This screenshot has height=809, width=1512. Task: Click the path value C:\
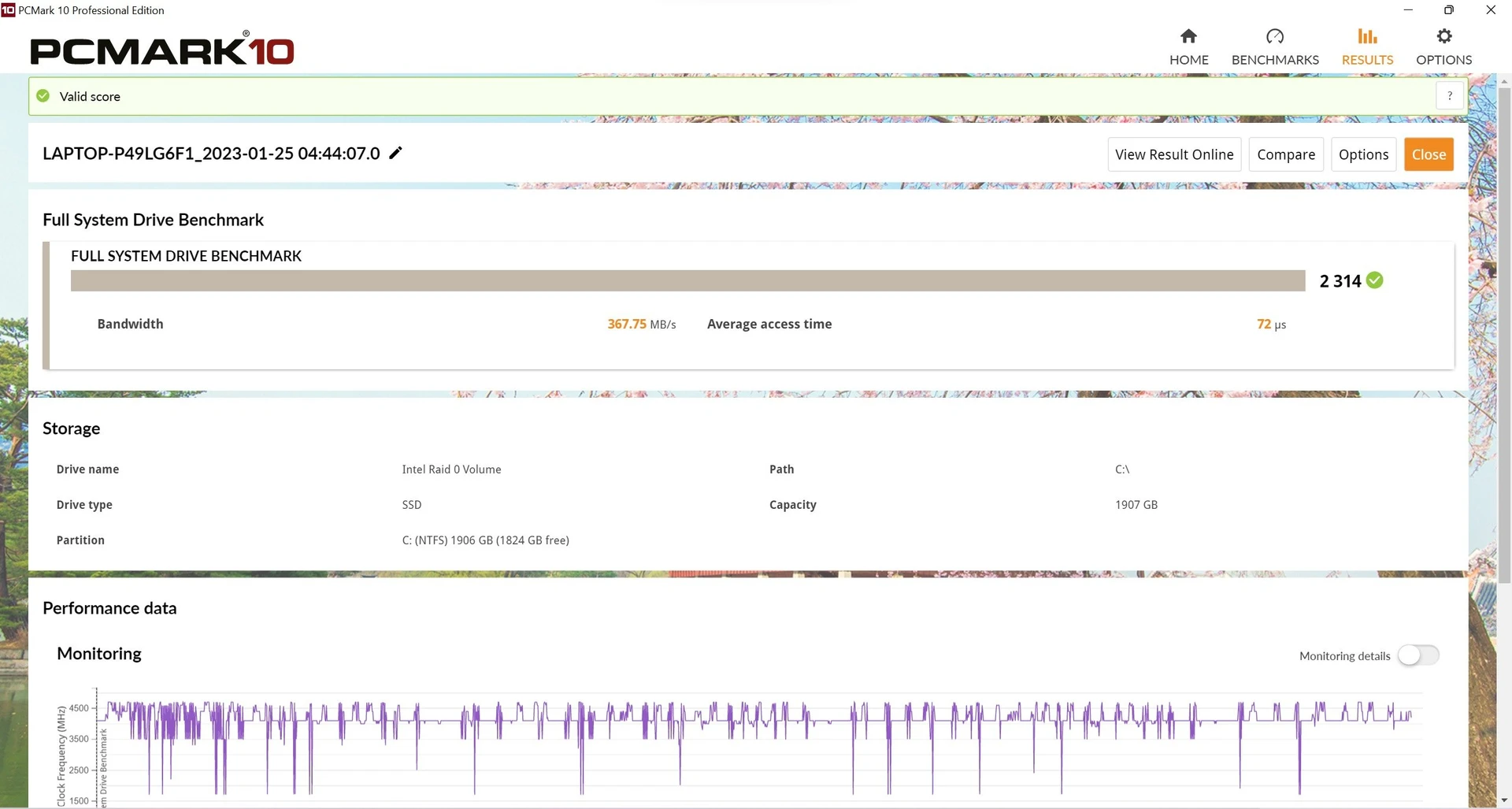1122,469
